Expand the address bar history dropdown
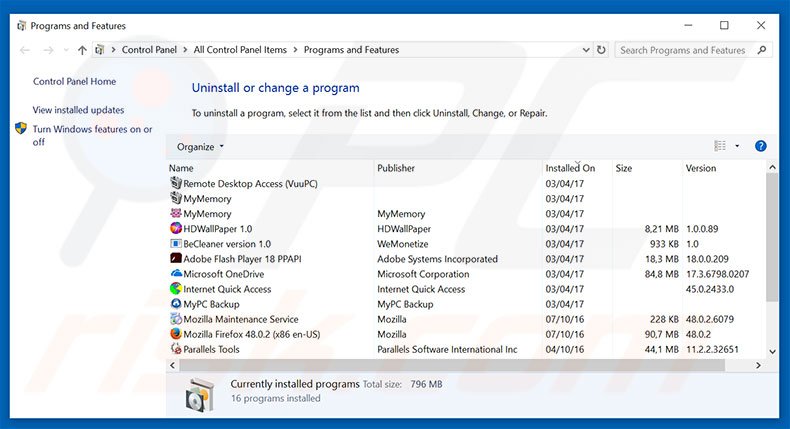The height and width of the screenshot is (429, 790). (586, 50)
